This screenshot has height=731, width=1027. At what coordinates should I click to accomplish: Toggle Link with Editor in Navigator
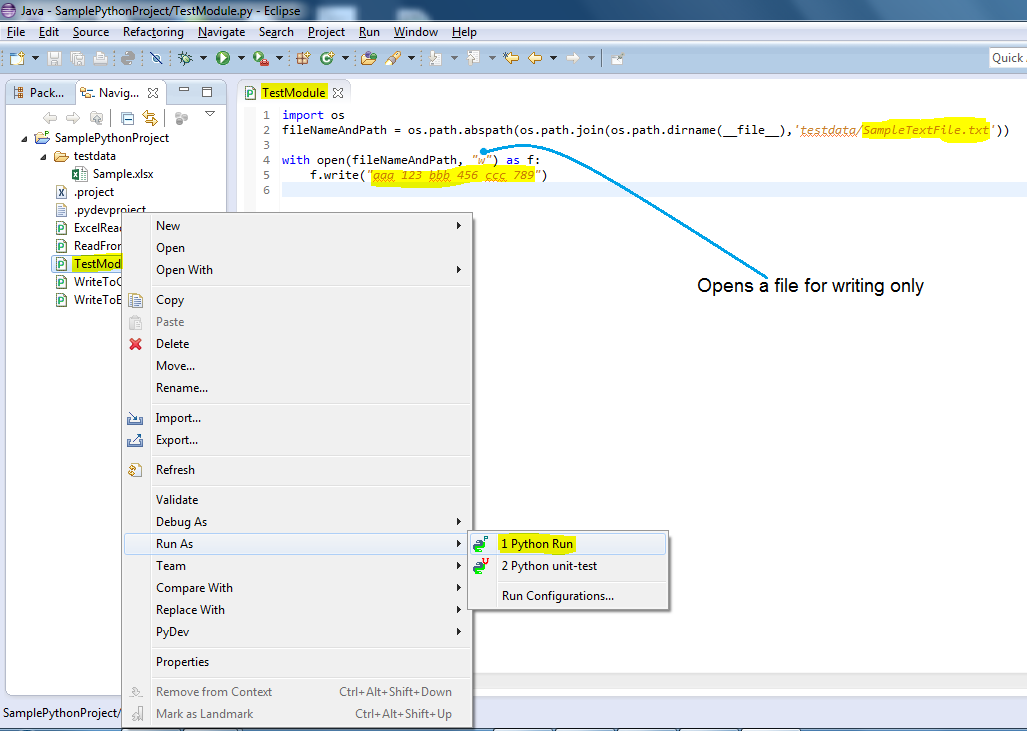click(150, 118)
